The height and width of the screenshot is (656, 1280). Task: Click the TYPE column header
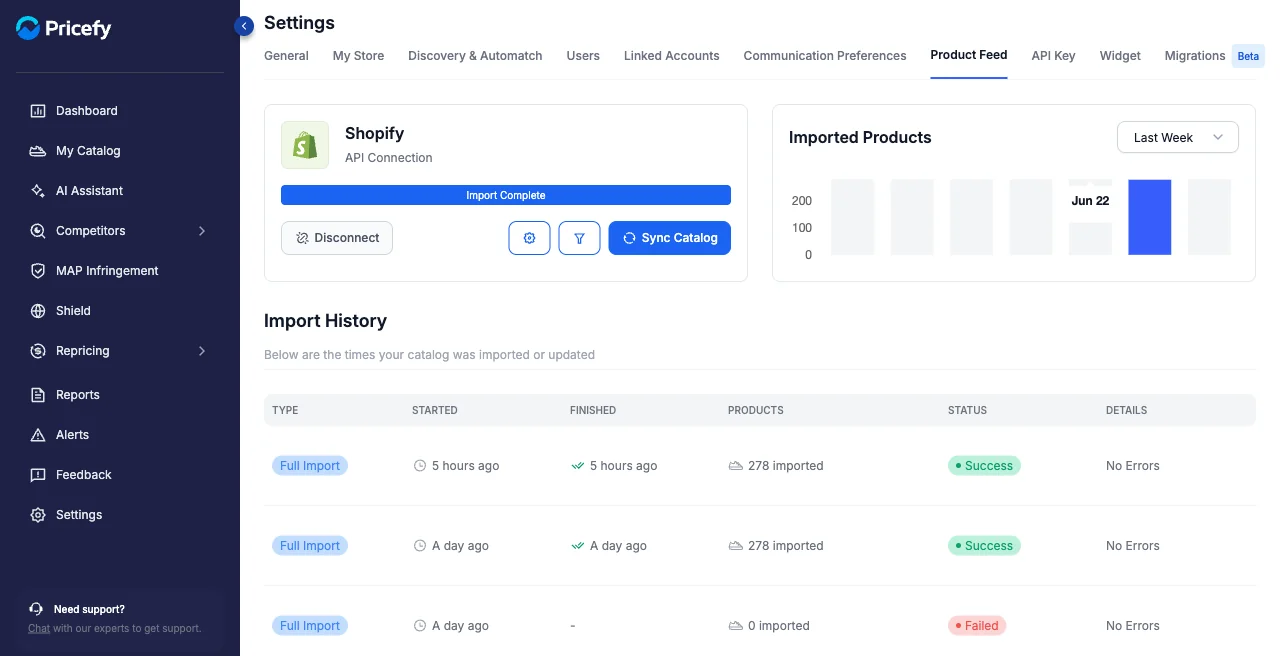[285, 410]
